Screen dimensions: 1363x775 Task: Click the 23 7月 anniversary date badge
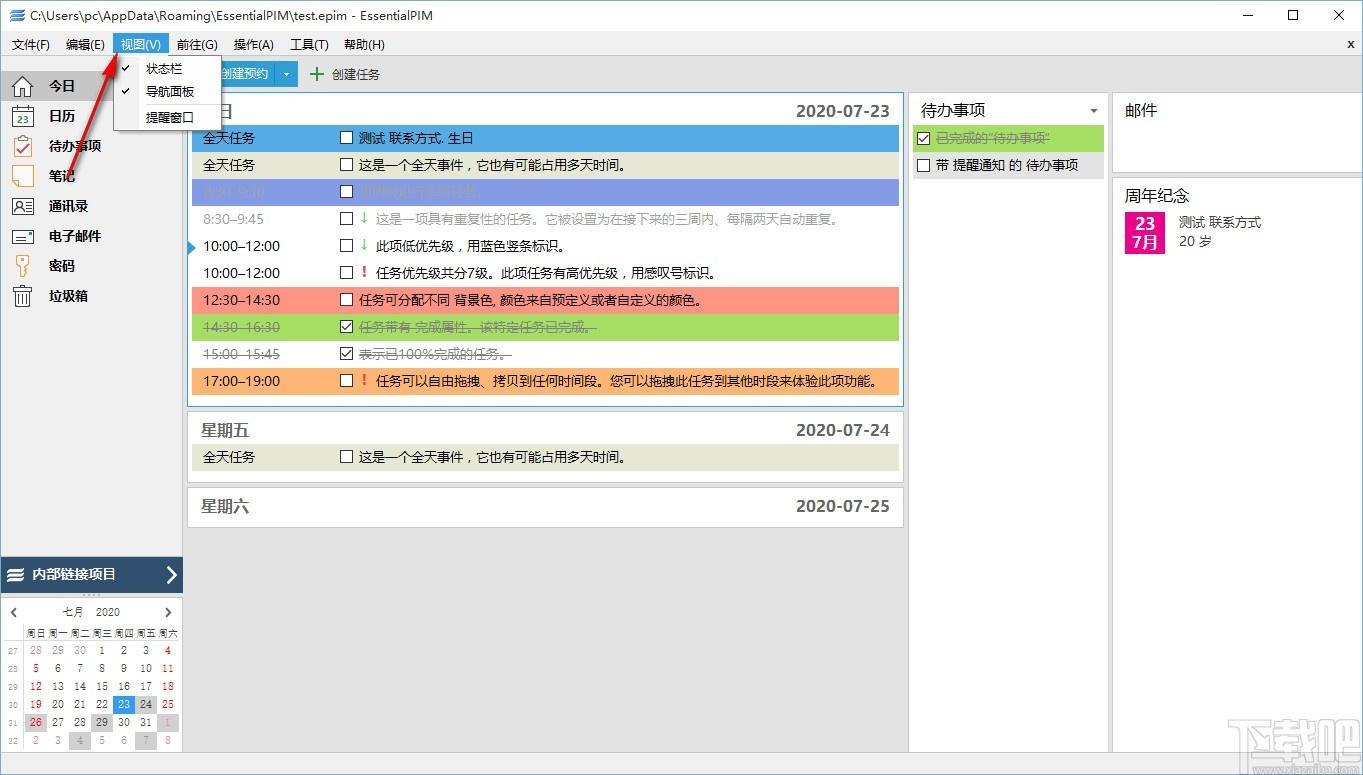tap(1145, 233)
